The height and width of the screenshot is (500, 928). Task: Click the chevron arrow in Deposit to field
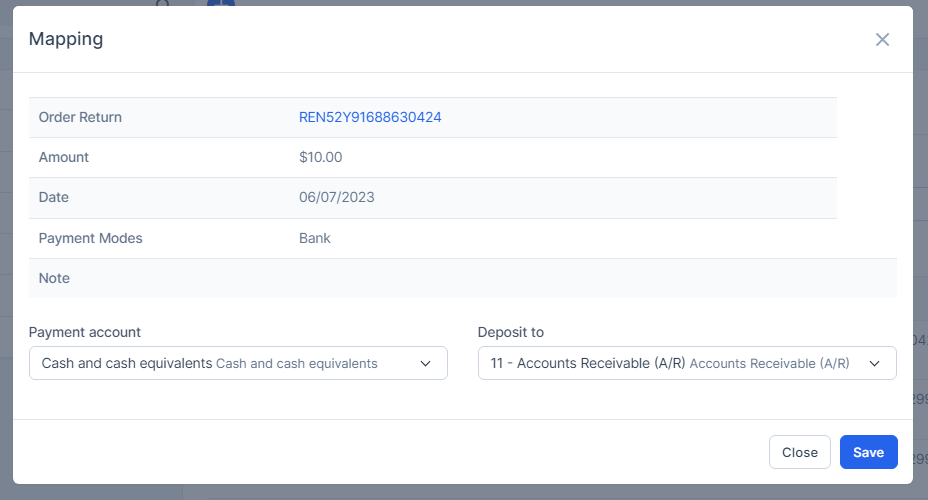tap(874, 364)
